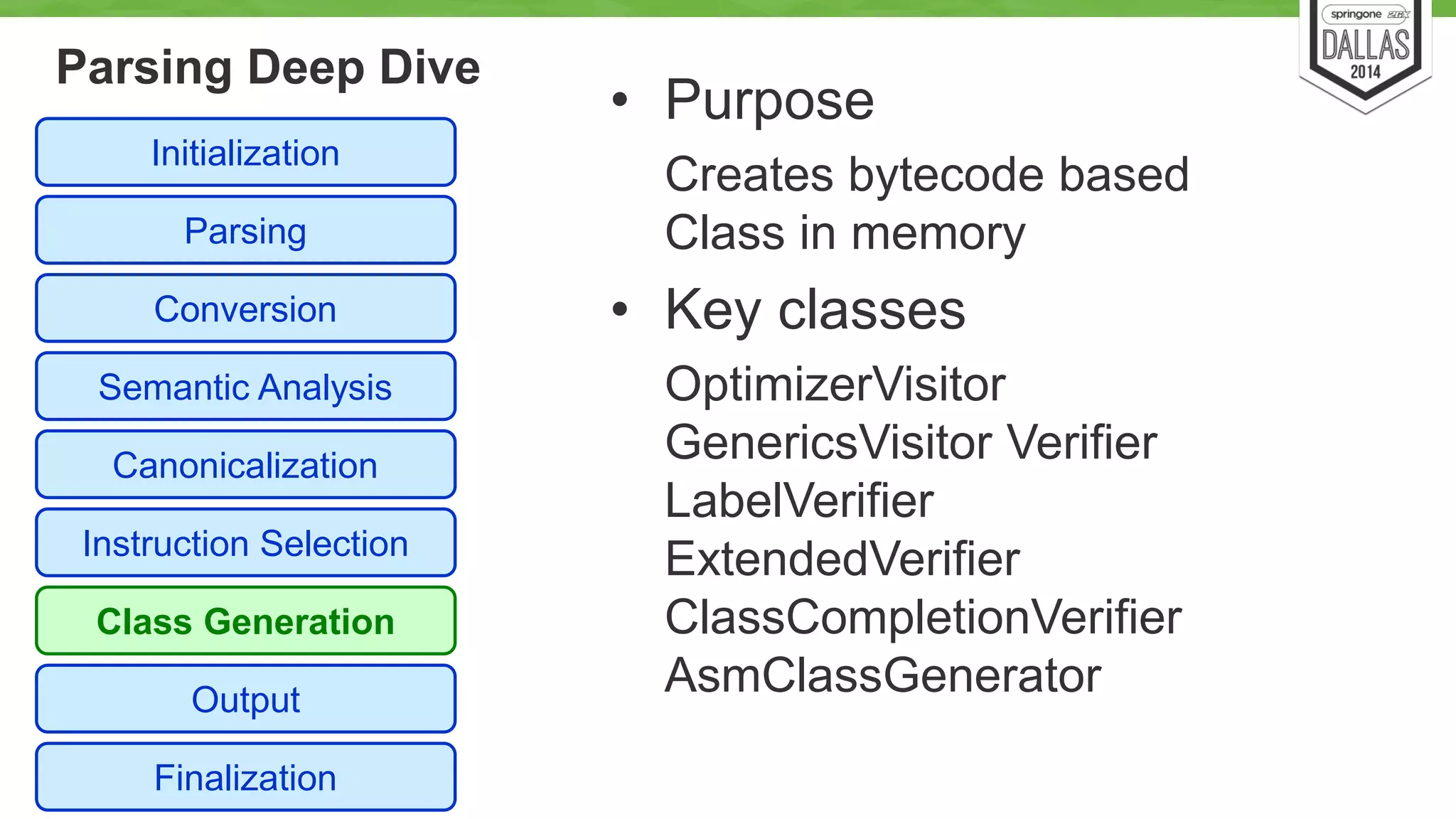This screenshot has height=819, width=1456.
Task: Open the Semantic Analysis phase box
Action: (x=245, y=387)
